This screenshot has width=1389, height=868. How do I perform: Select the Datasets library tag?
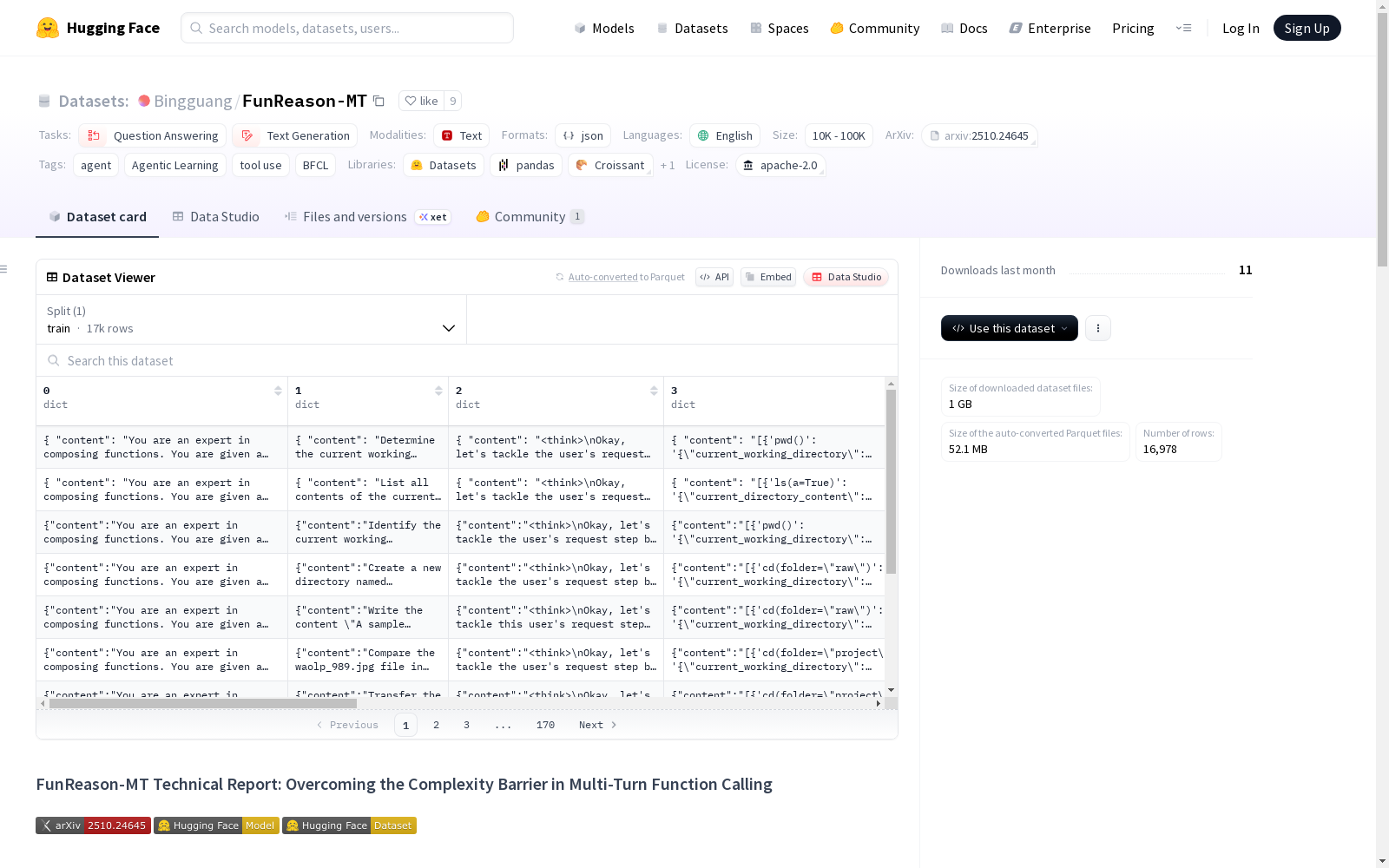[444, 165]
